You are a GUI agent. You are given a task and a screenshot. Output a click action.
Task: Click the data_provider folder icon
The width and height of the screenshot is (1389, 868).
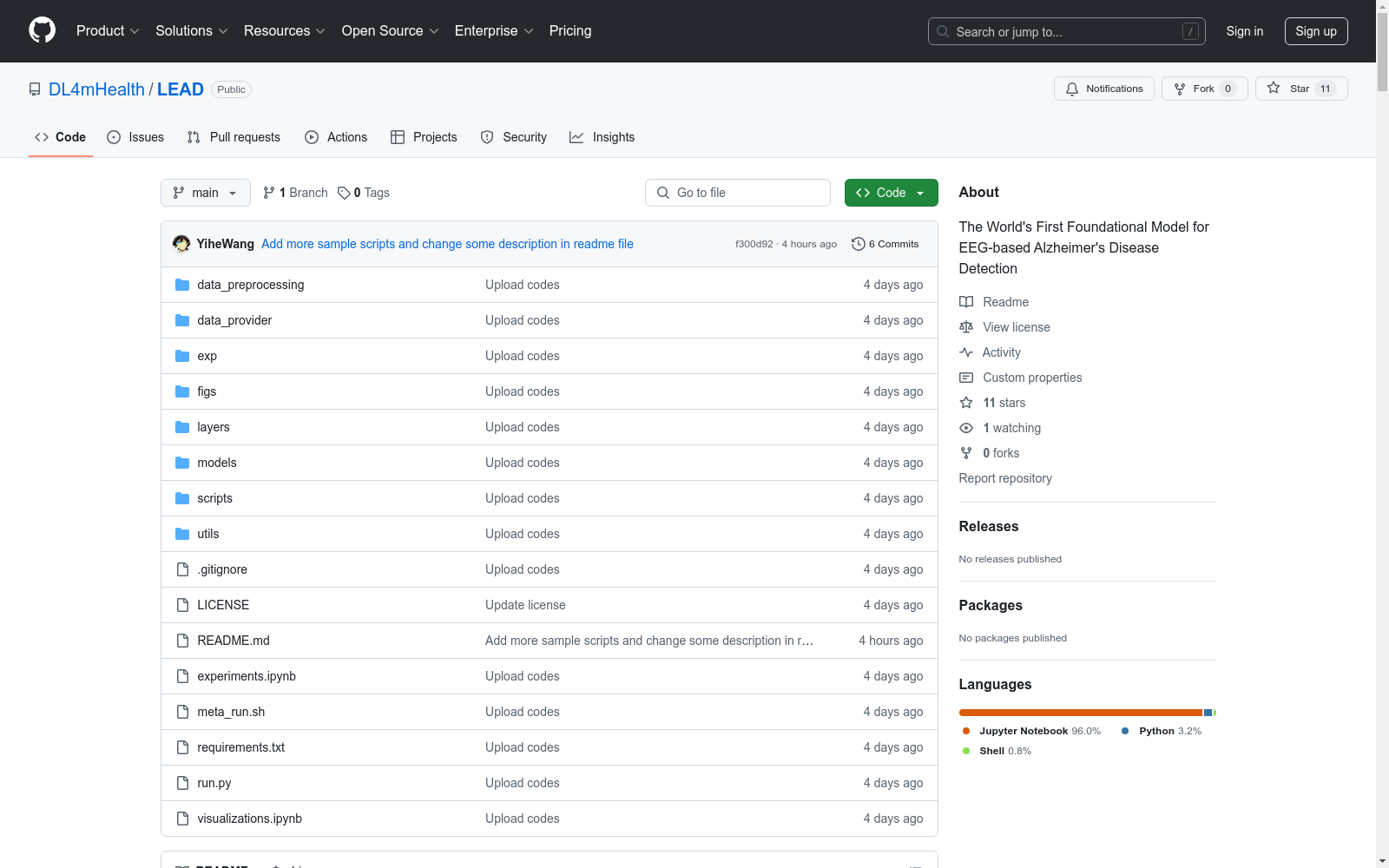point(182,320)
